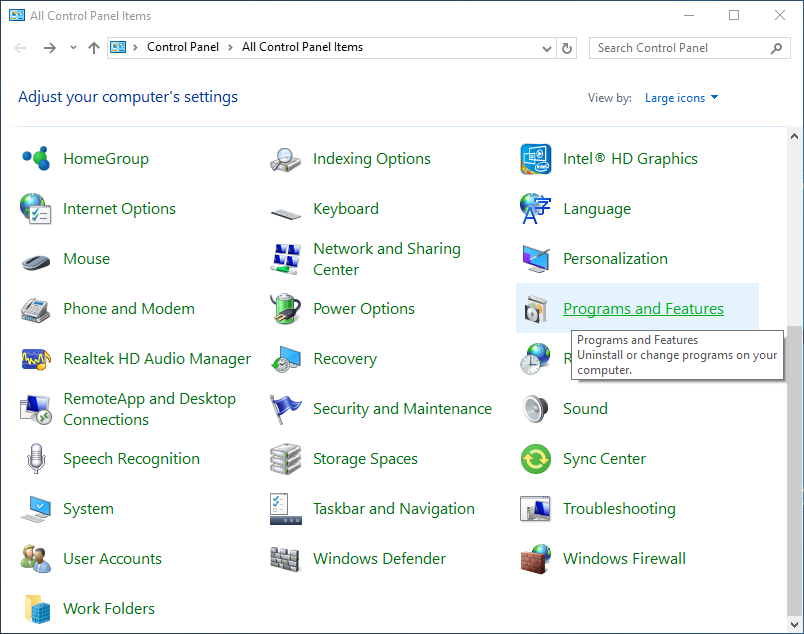
Task: Expand chevron after Control Panel breadcrumb
Action: 230,47
